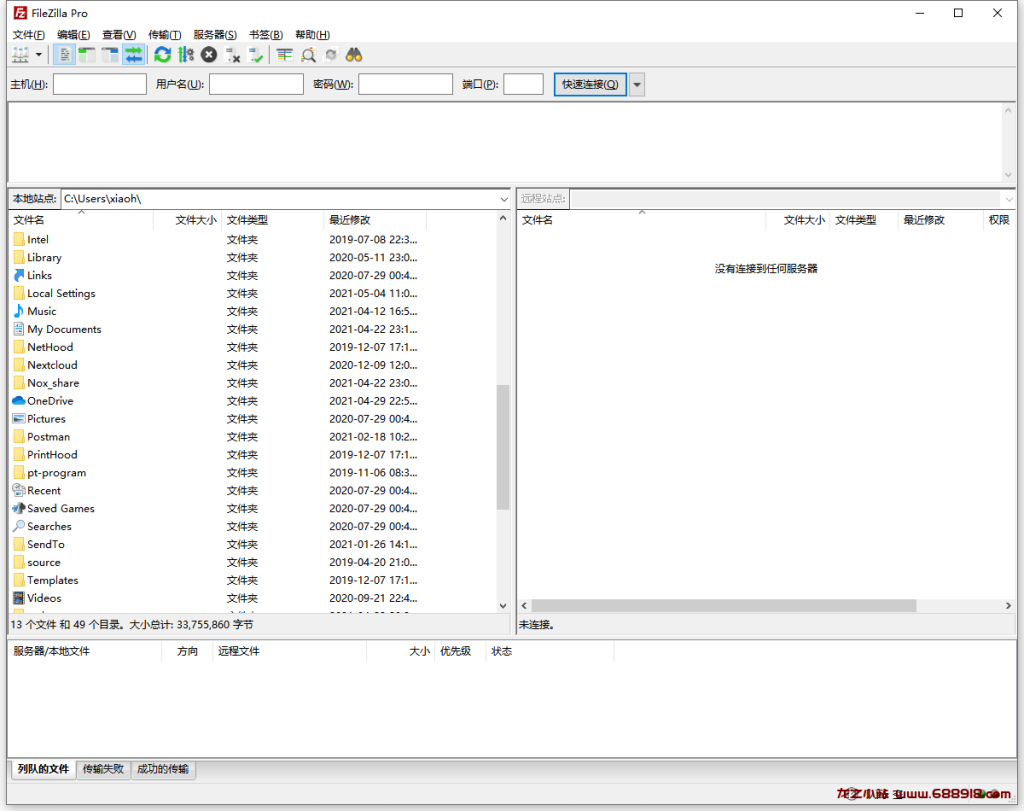Select the Searches magnifier icon

coord(19,526)
